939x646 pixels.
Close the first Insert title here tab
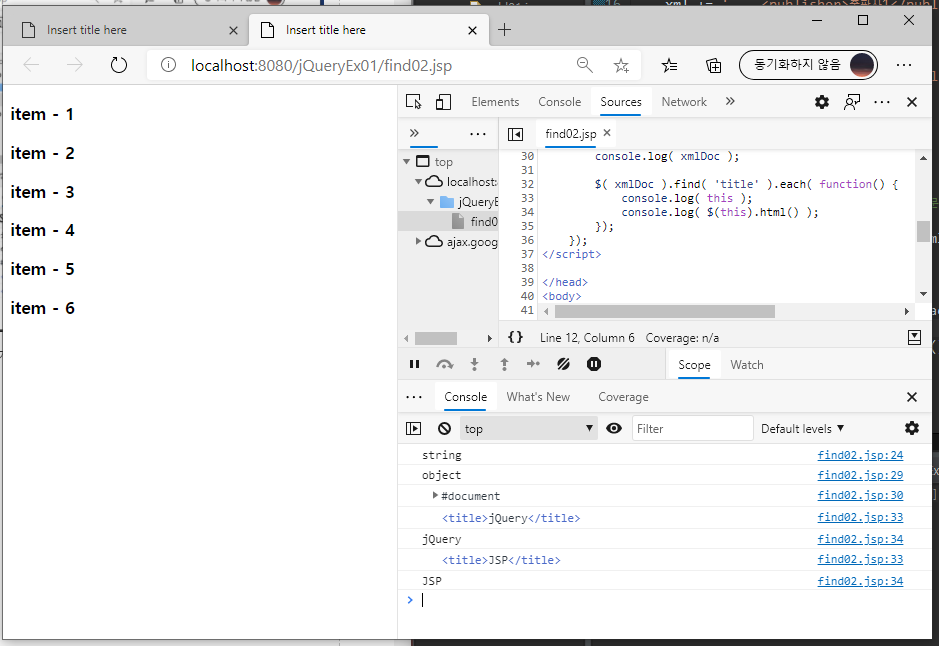coord(234,30)
